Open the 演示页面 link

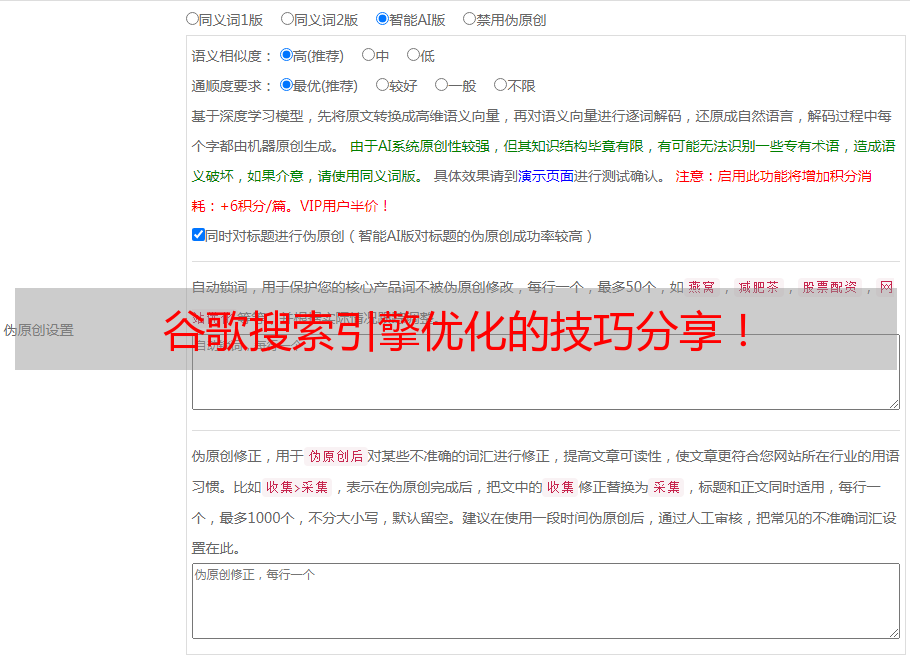pyautogui.click(x=546, y=176)
